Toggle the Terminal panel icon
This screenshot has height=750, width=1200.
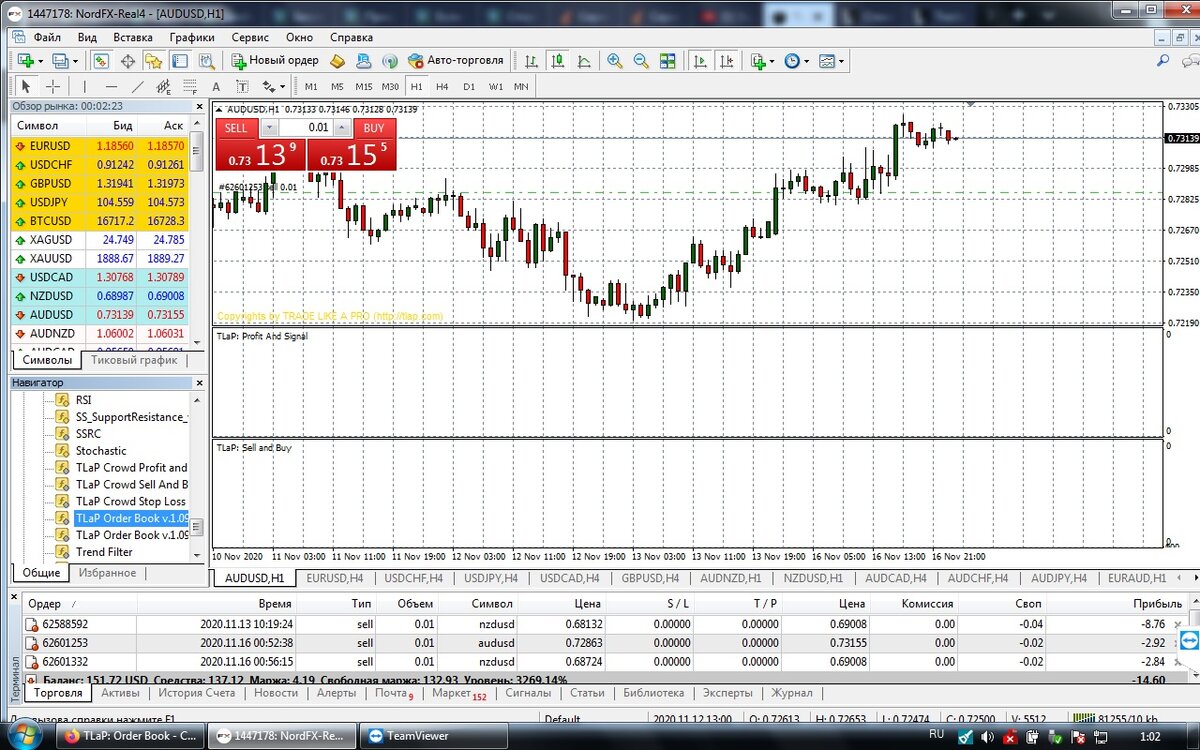point(180,61)
